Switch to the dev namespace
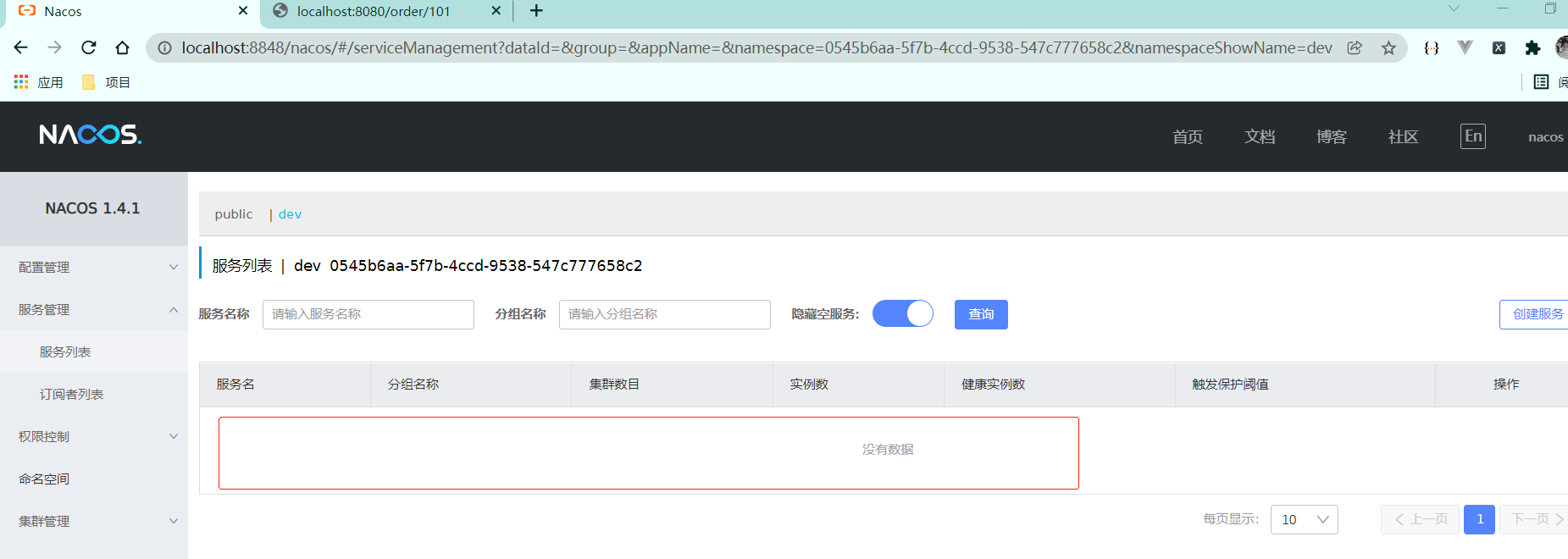Image resolution: width=1568 pixels, height=559 pixels. (x=290, y=214)
